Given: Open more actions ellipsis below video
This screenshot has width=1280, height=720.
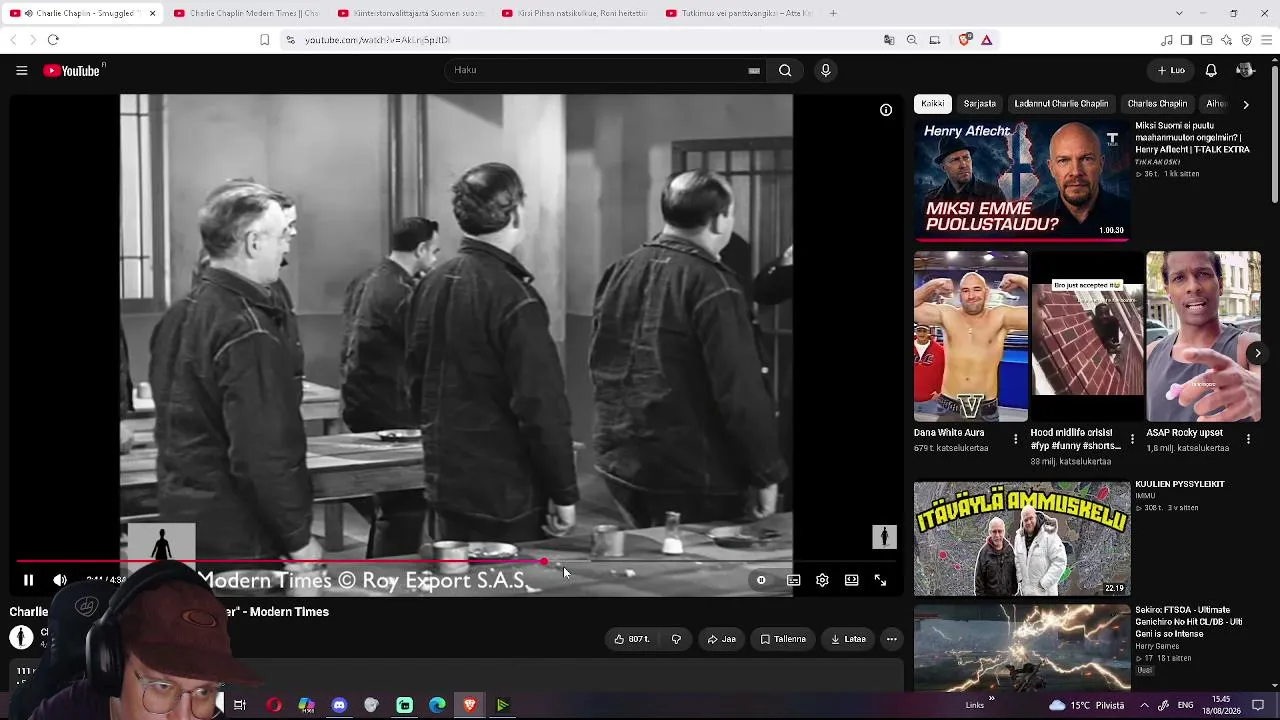Looking at the screenshot, I should pyautogui.click(x=892, y=639).
